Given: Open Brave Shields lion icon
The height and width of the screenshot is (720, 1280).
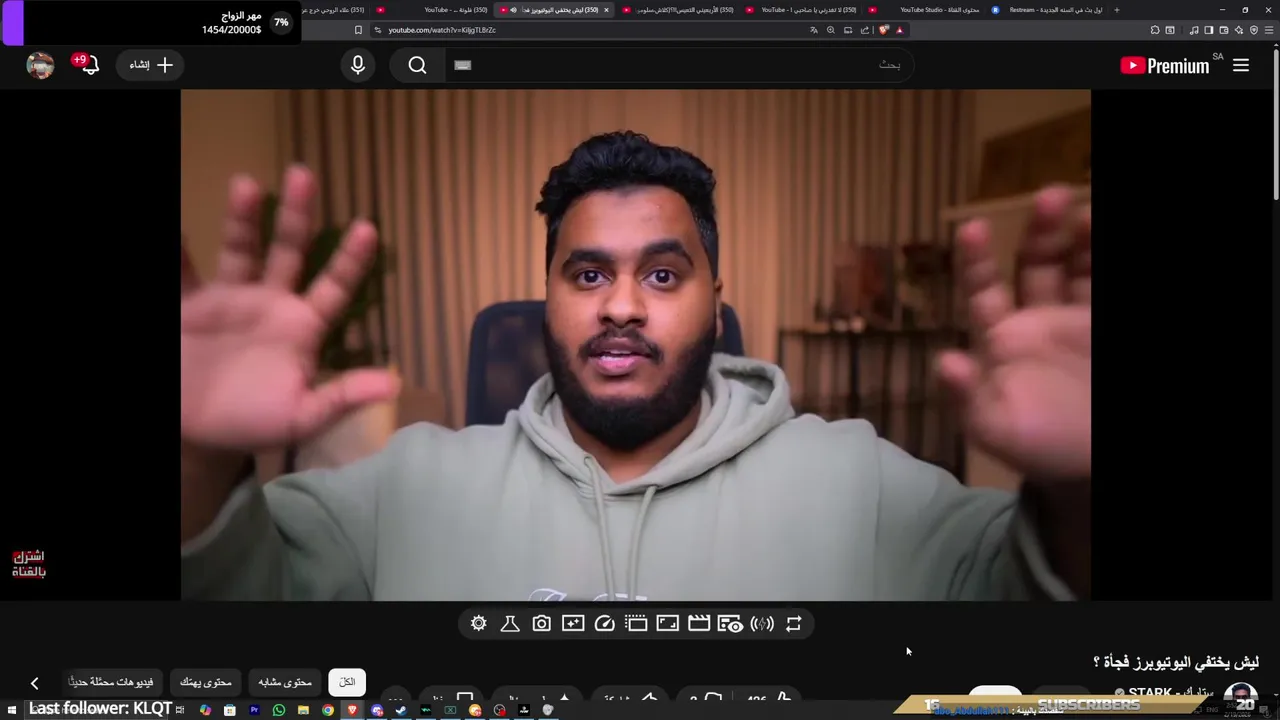Looking at the screenshot, I should (884, 30).
